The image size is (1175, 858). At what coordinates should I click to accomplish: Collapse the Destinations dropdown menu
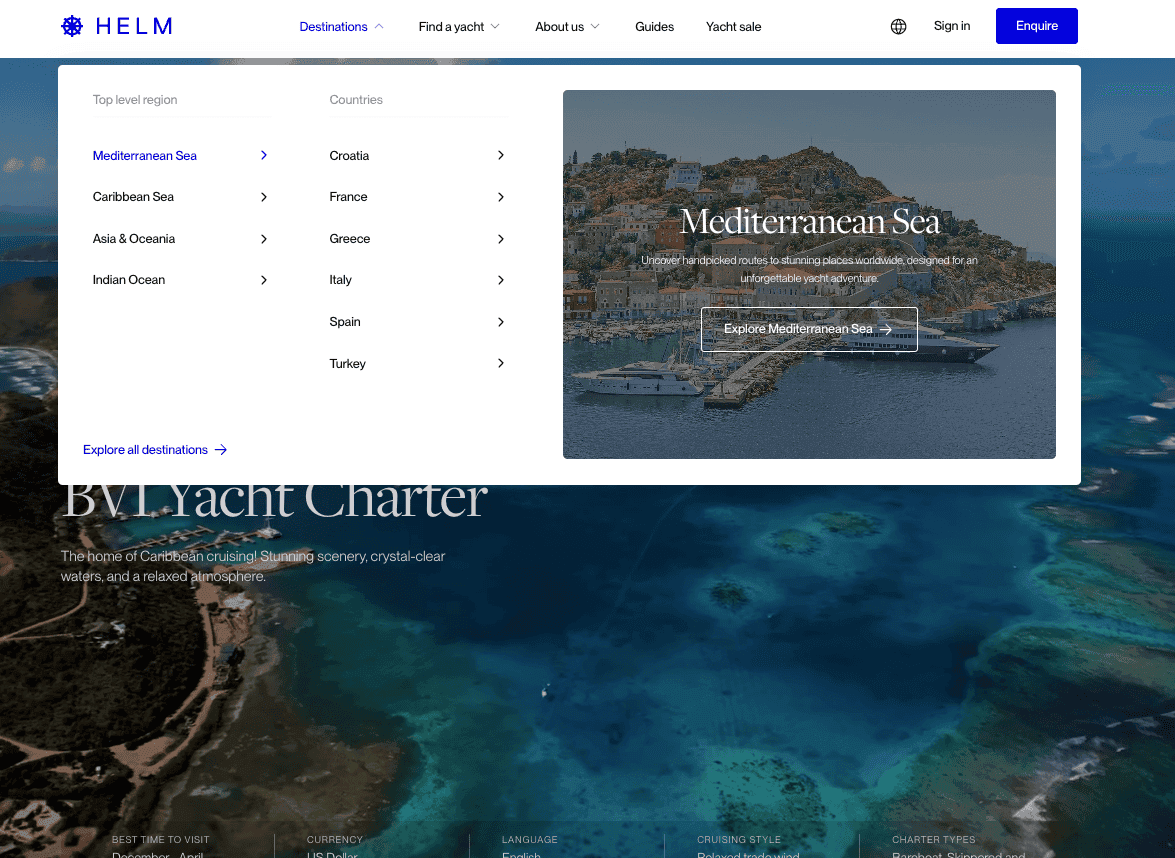(x=341, y=27)
